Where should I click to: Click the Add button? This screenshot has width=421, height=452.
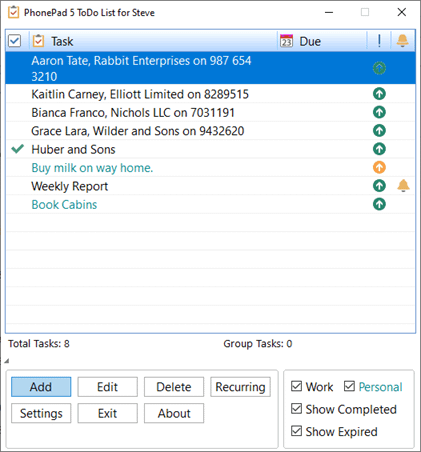point(41,387)
